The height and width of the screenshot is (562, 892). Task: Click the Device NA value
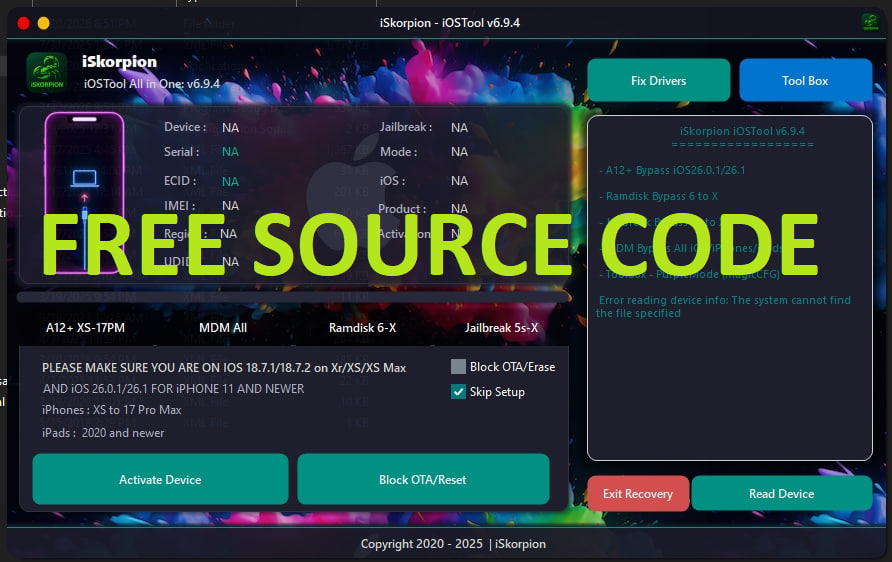tap(230, 127)
